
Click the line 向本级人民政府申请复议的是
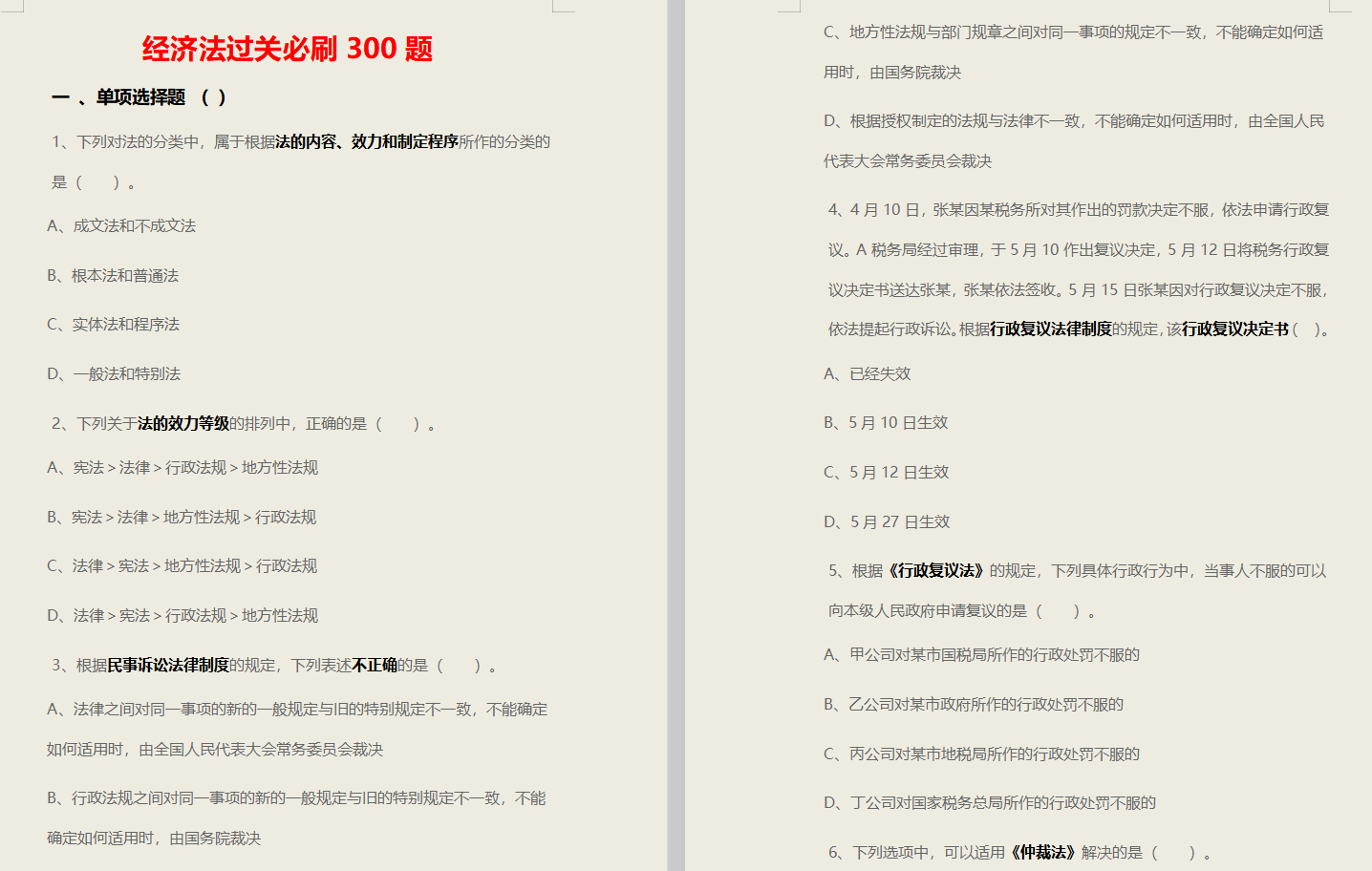click(962, 611)
